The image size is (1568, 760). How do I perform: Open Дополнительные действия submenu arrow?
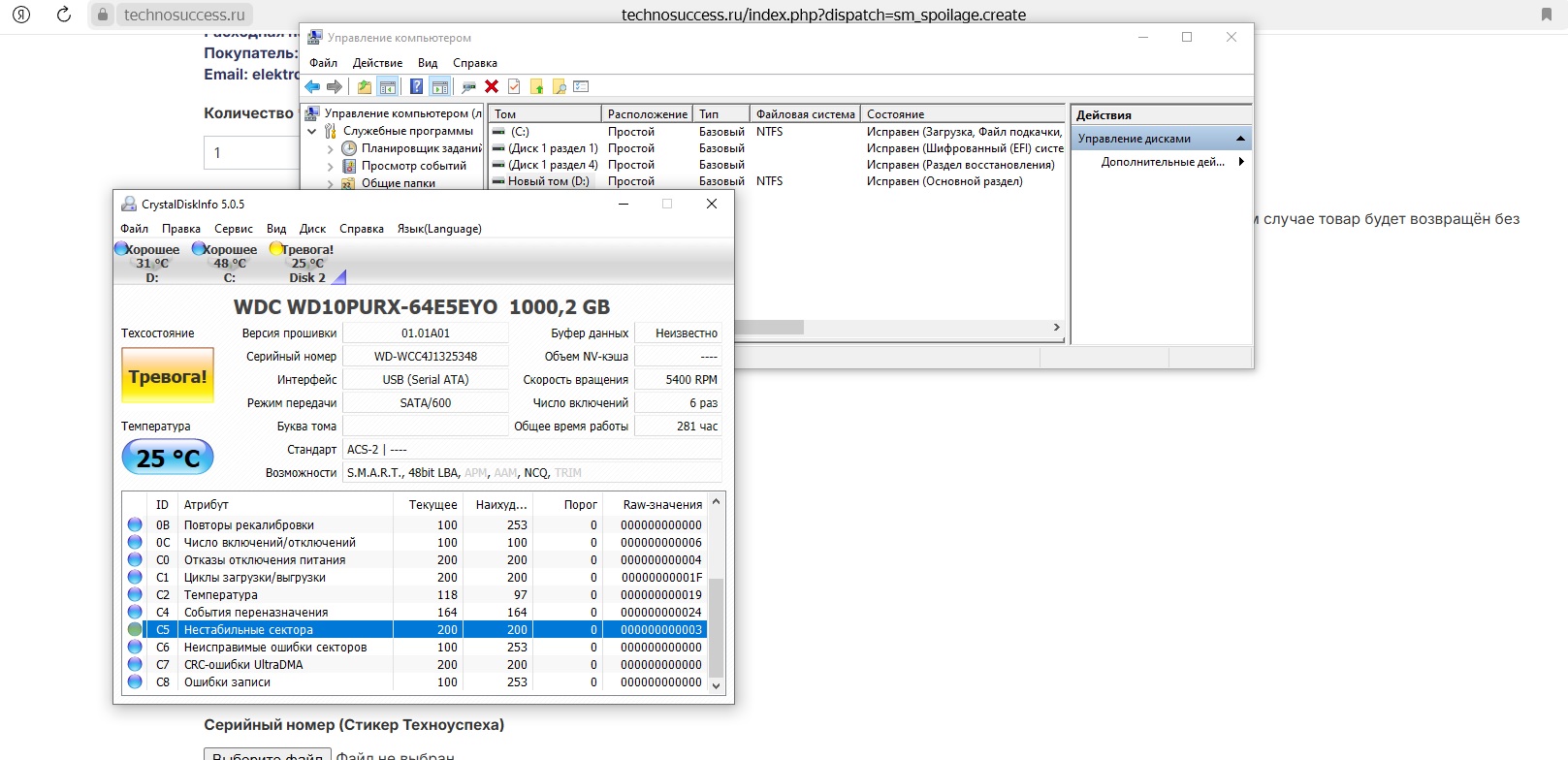point(1241,162)
